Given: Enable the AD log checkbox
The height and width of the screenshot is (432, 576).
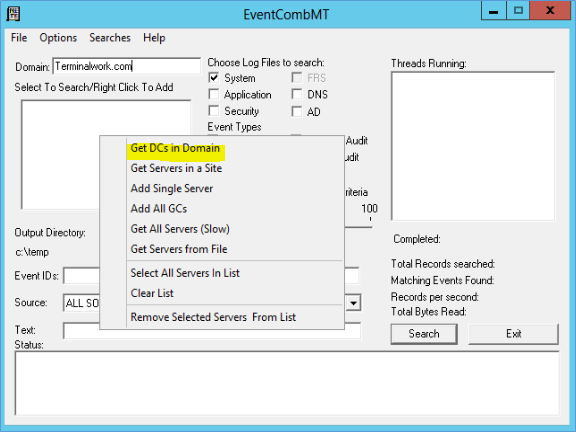Looking at the screenshot, I should 296,111.
